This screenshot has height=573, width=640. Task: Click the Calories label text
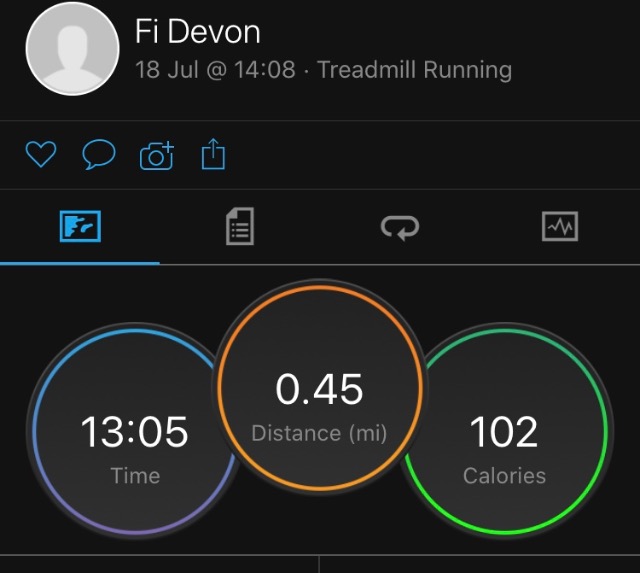(504, 476)
